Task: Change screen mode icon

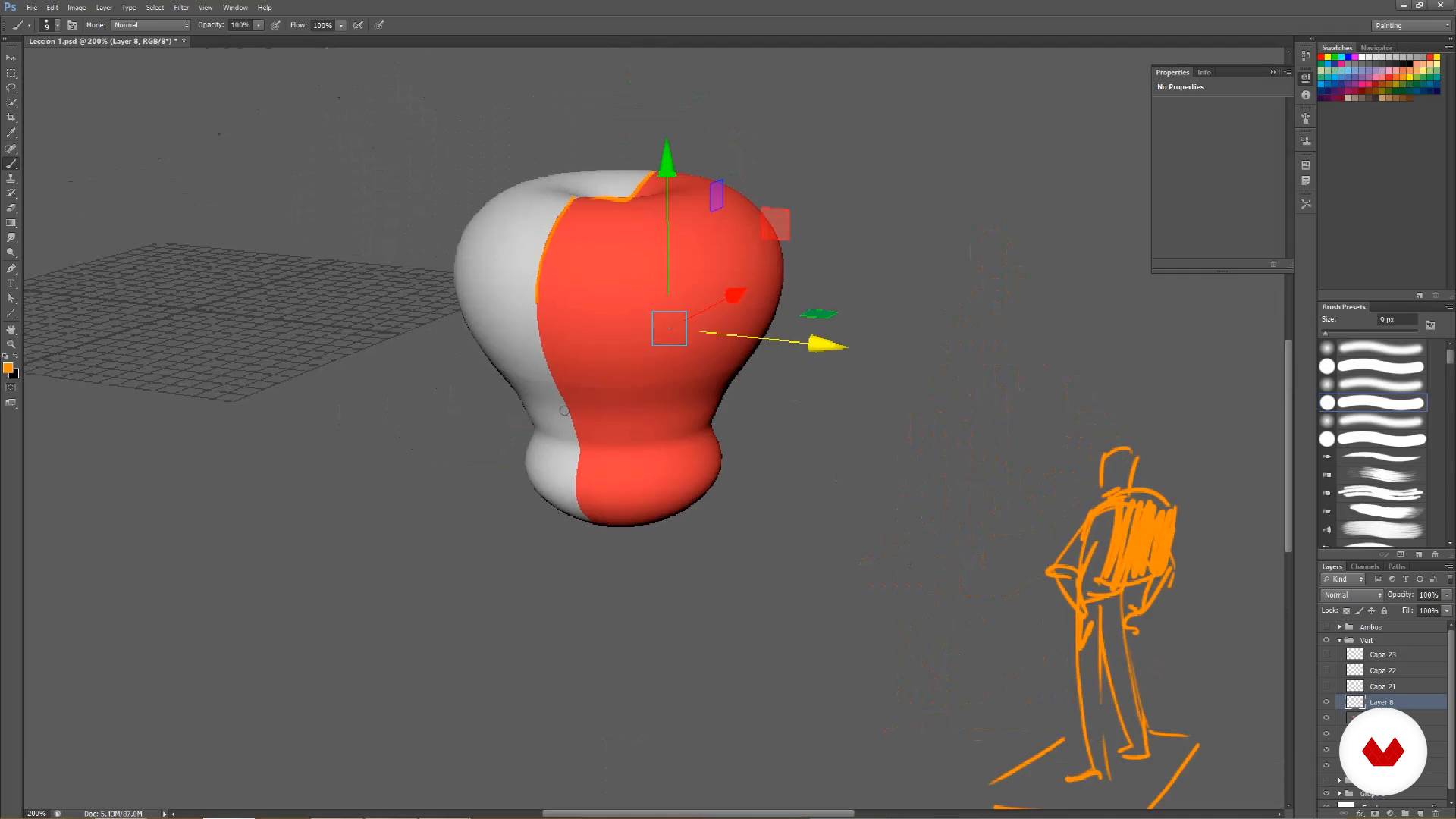Action: pyautogui.click(x=11, y=403)
